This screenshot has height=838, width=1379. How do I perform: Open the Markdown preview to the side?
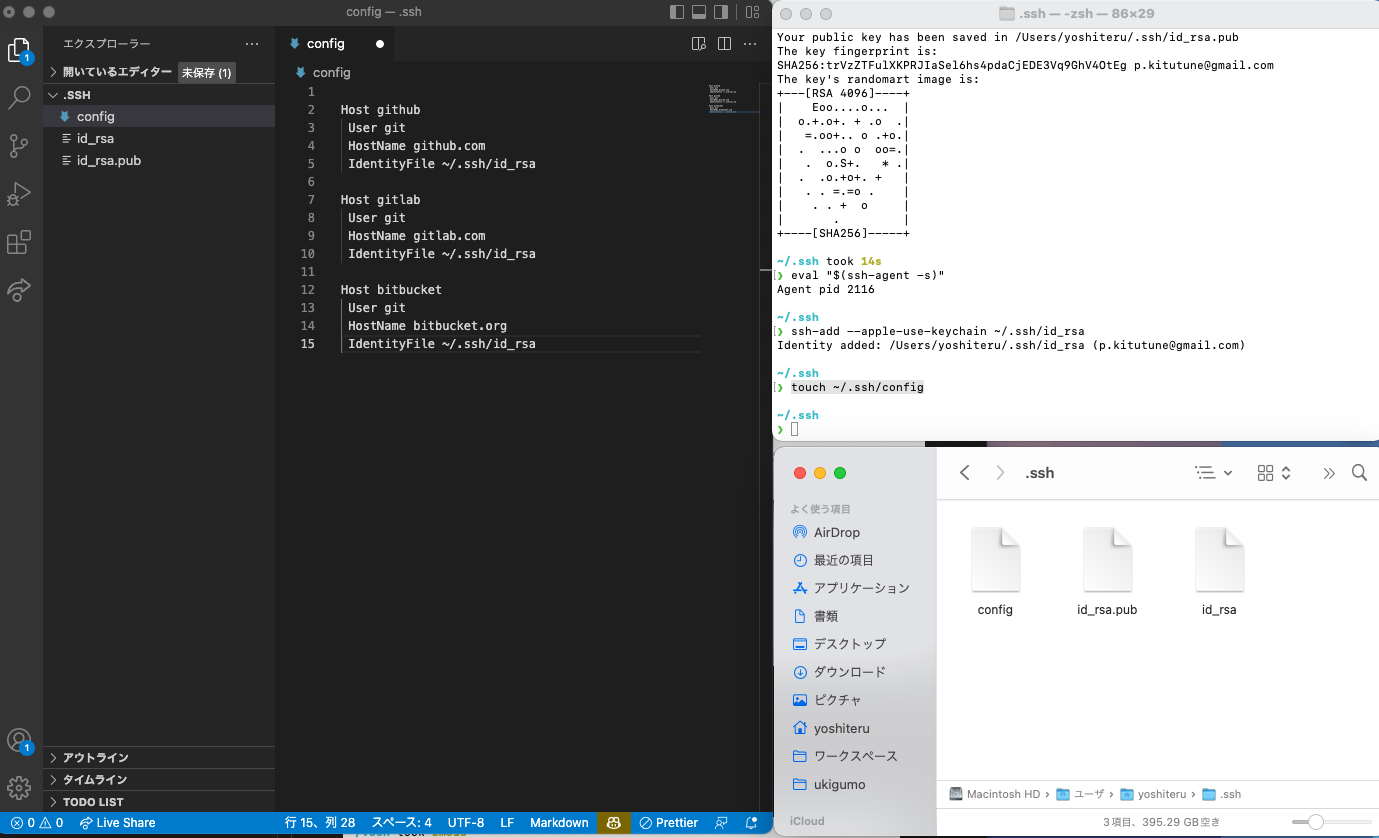click(698, 43)
